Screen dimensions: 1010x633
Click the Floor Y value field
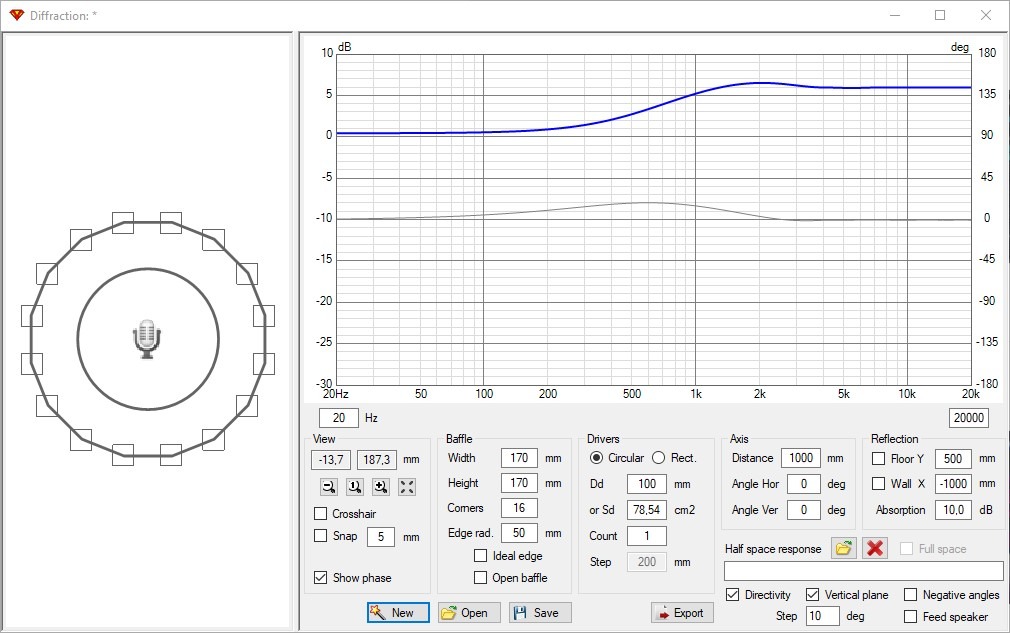click(x=953, y=458)
